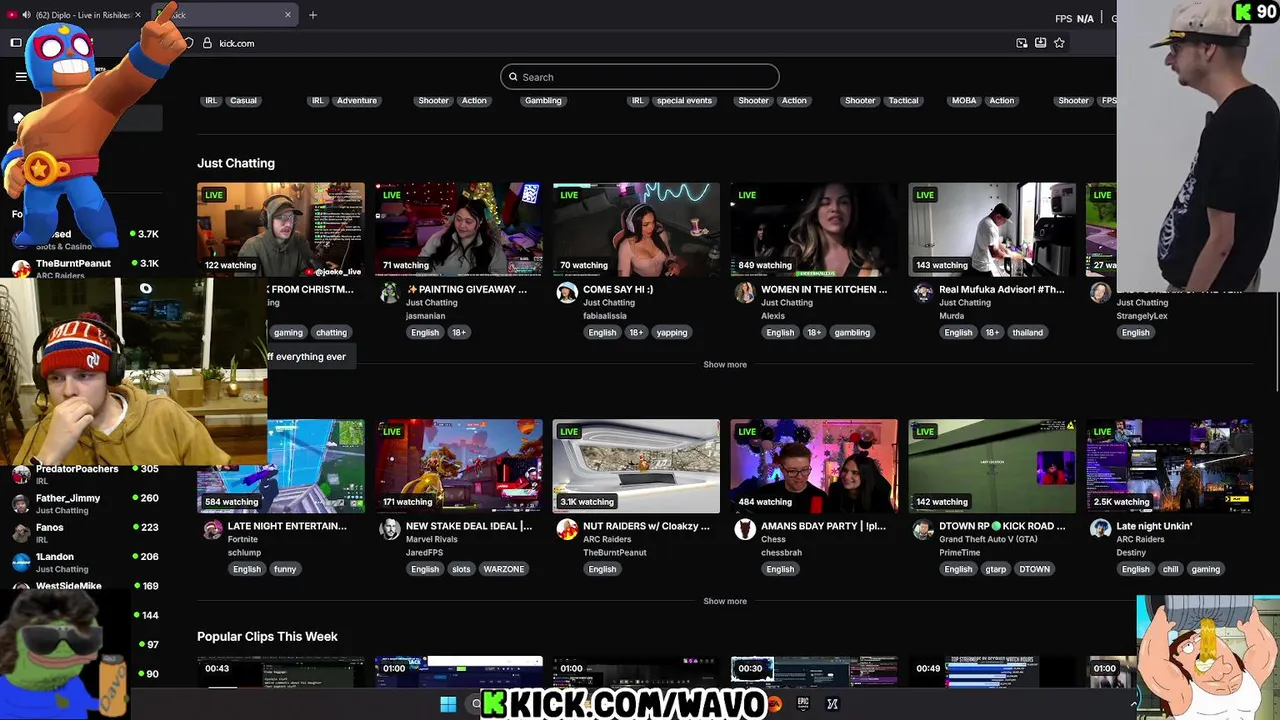Open 1Landon in the sidebar
The image size is (1280, 720).
click(x=85, y=562)
